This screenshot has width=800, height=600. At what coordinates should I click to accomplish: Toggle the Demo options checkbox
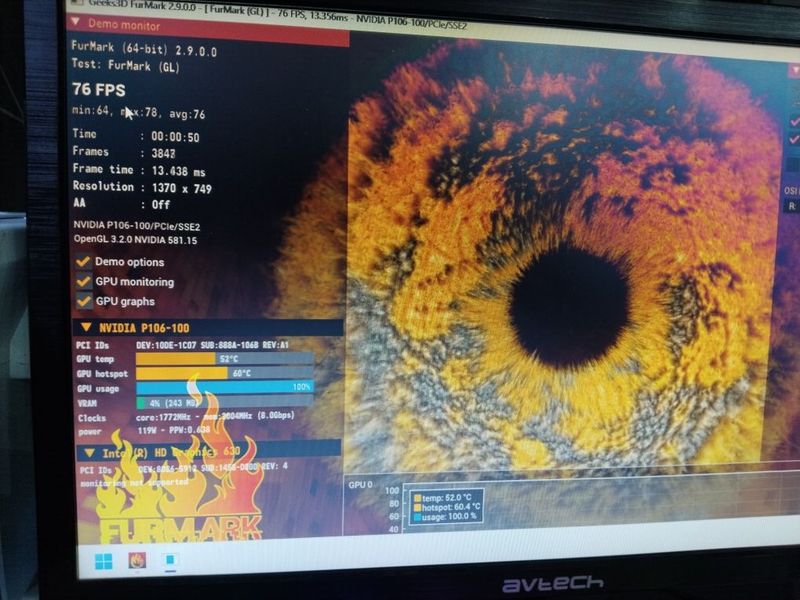coord(83,261)
